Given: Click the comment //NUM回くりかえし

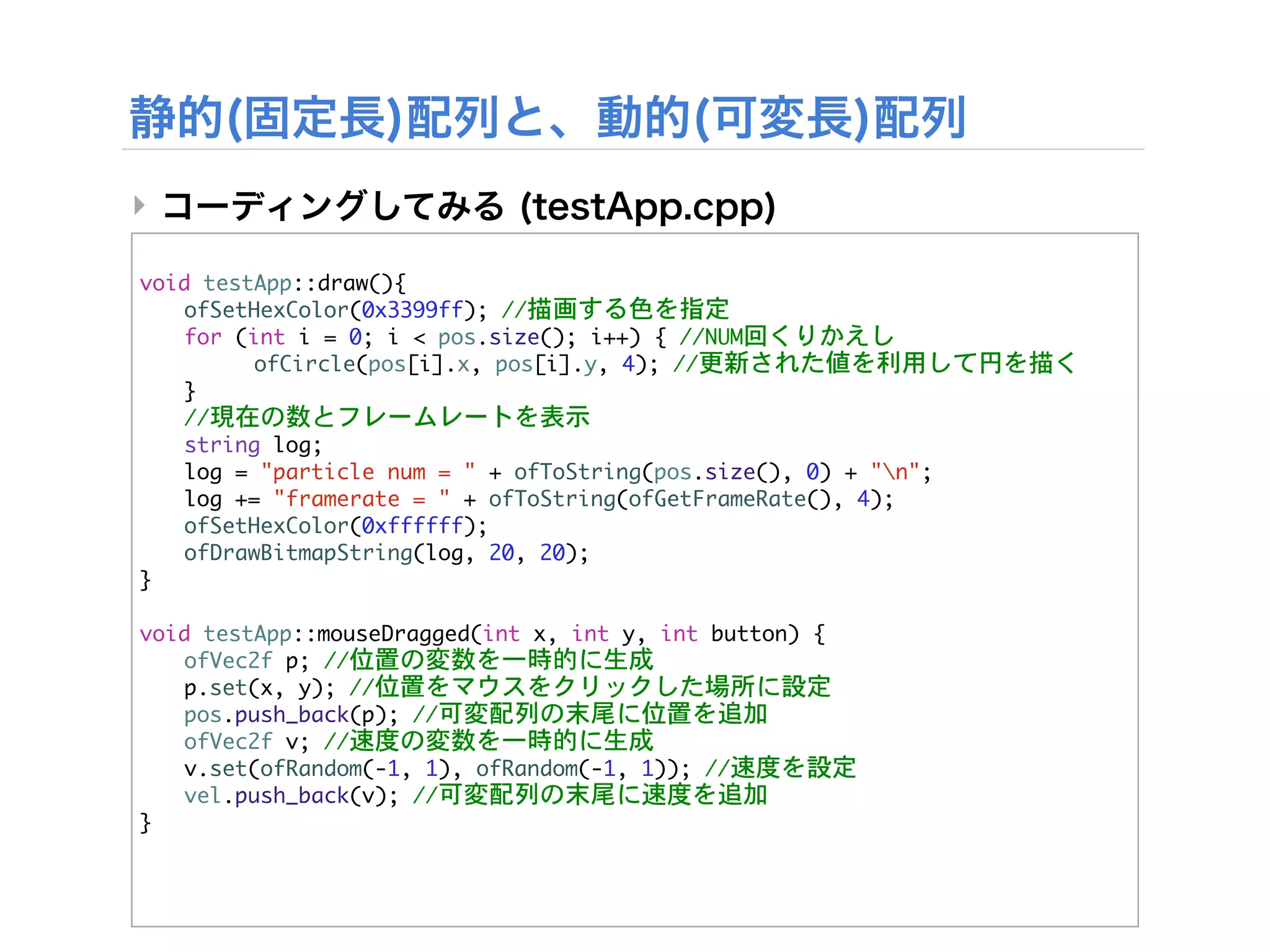Looking at the screenshot, I should [786, 337].
